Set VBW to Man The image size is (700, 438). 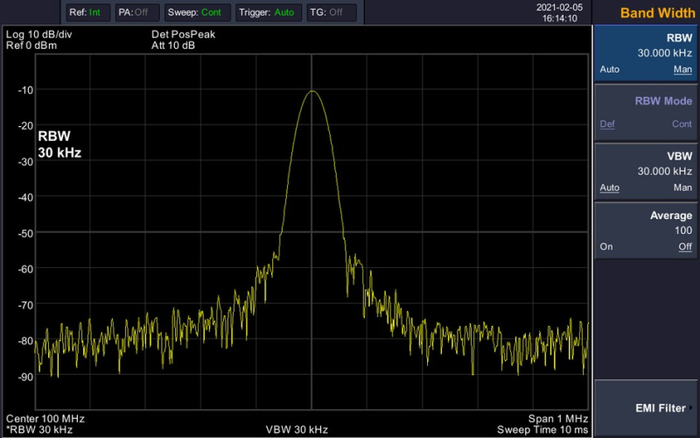tap(683, 188)
